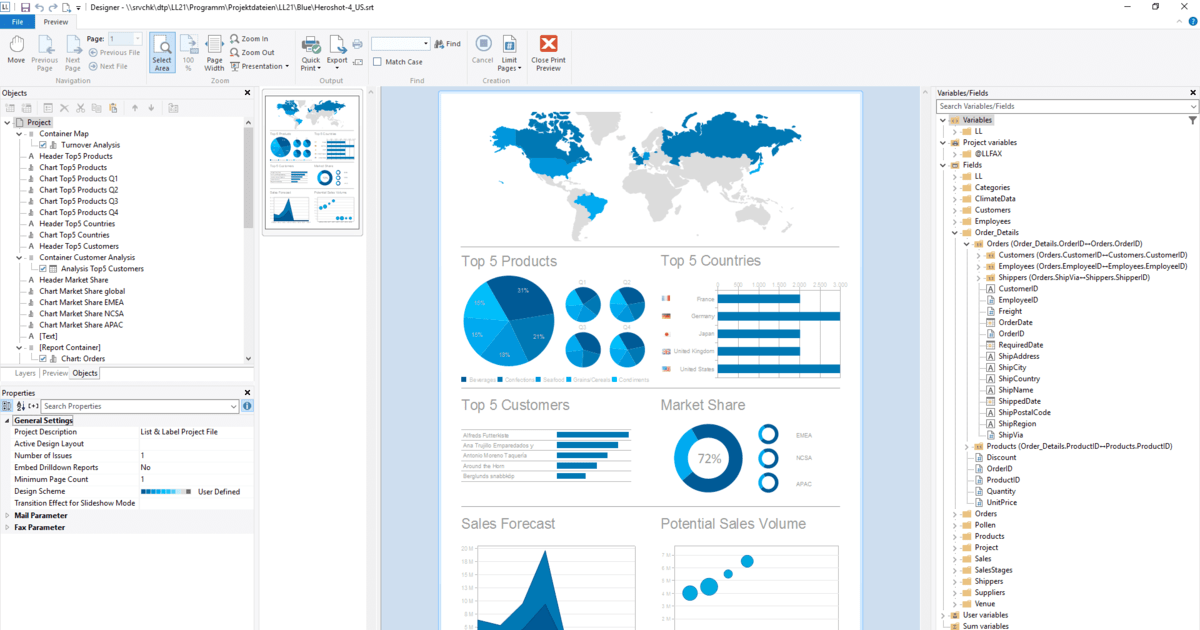Click the Properties info icon
This screenshot has width=1200, height=630.
coord(247,406)
